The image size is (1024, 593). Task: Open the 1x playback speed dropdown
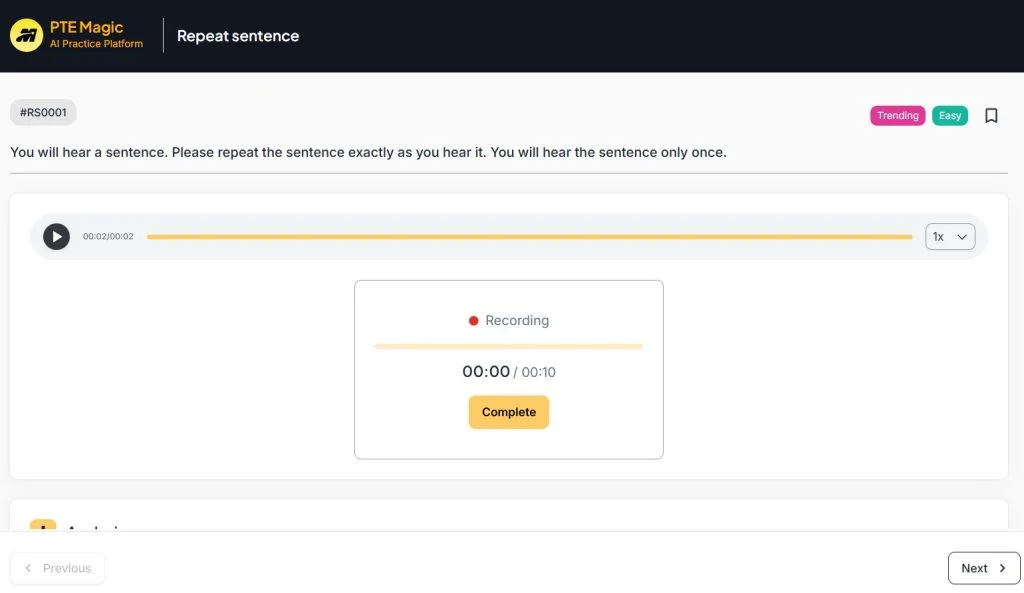(949, 237)
